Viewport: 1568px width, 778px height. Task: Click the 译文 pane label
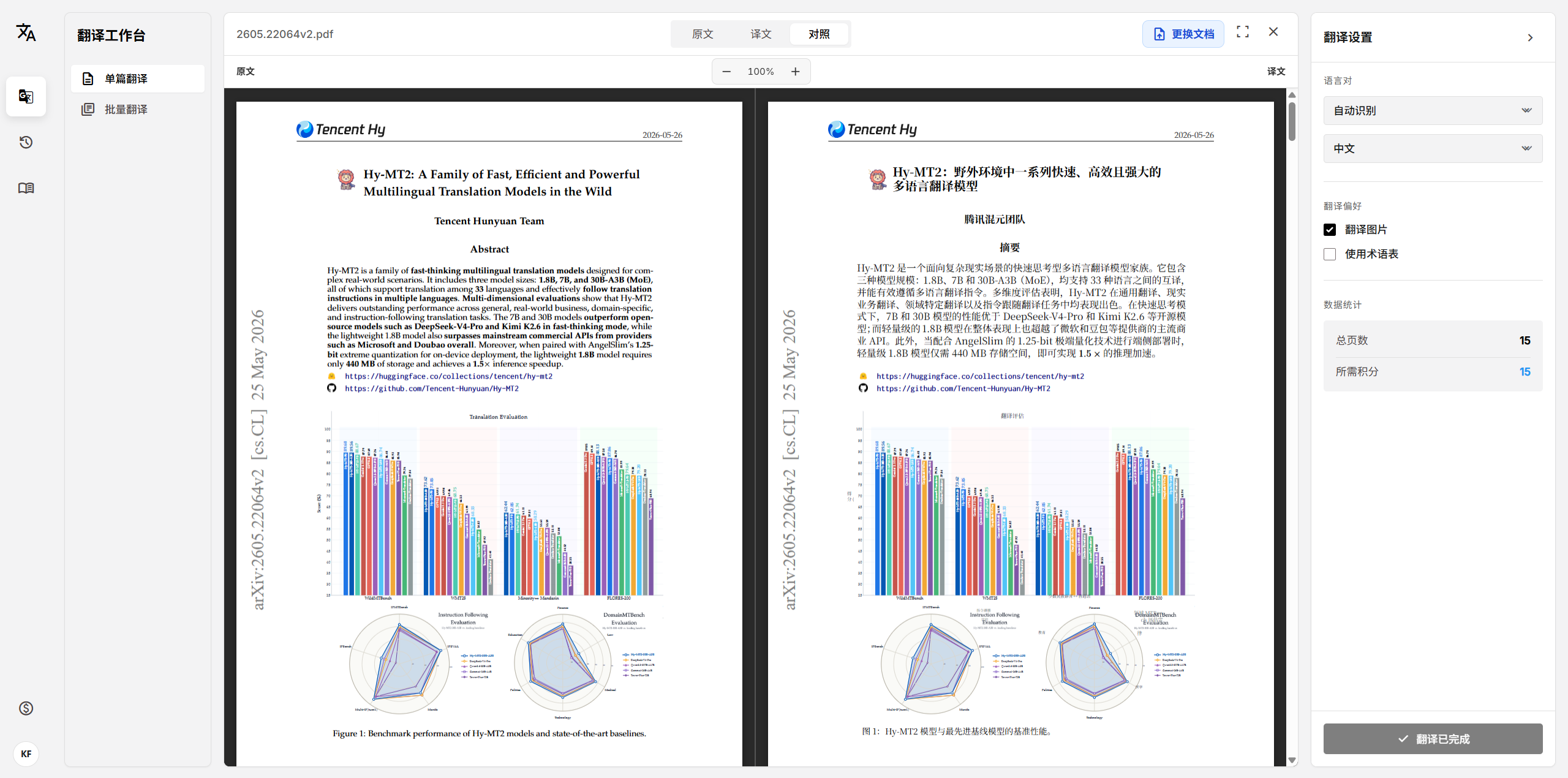pos(1276,72)
